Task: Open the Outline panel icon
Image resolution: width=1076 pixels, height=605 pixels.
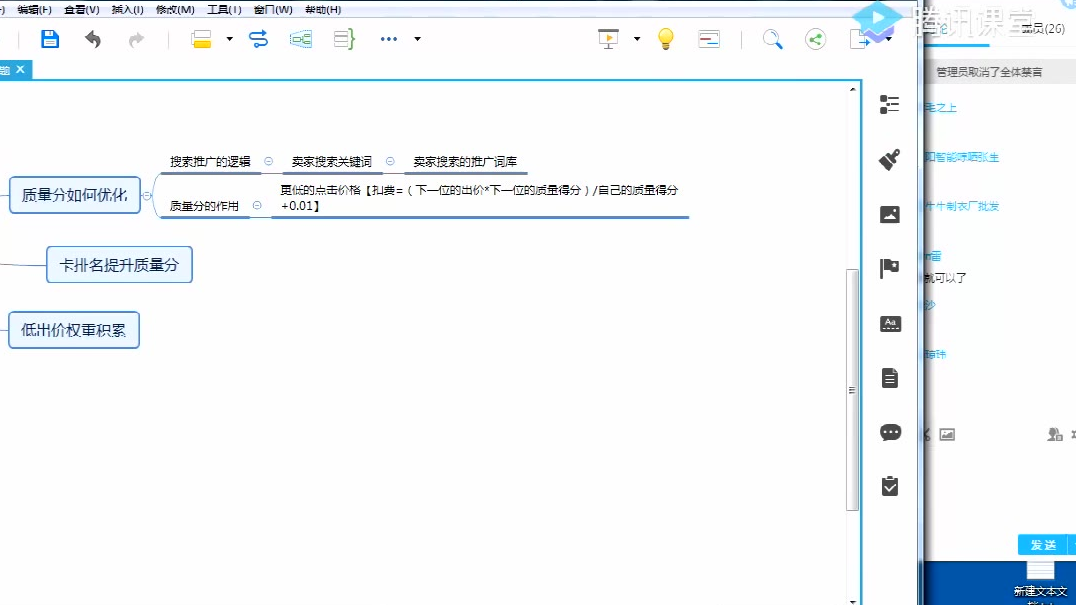Action: point(889,104)
